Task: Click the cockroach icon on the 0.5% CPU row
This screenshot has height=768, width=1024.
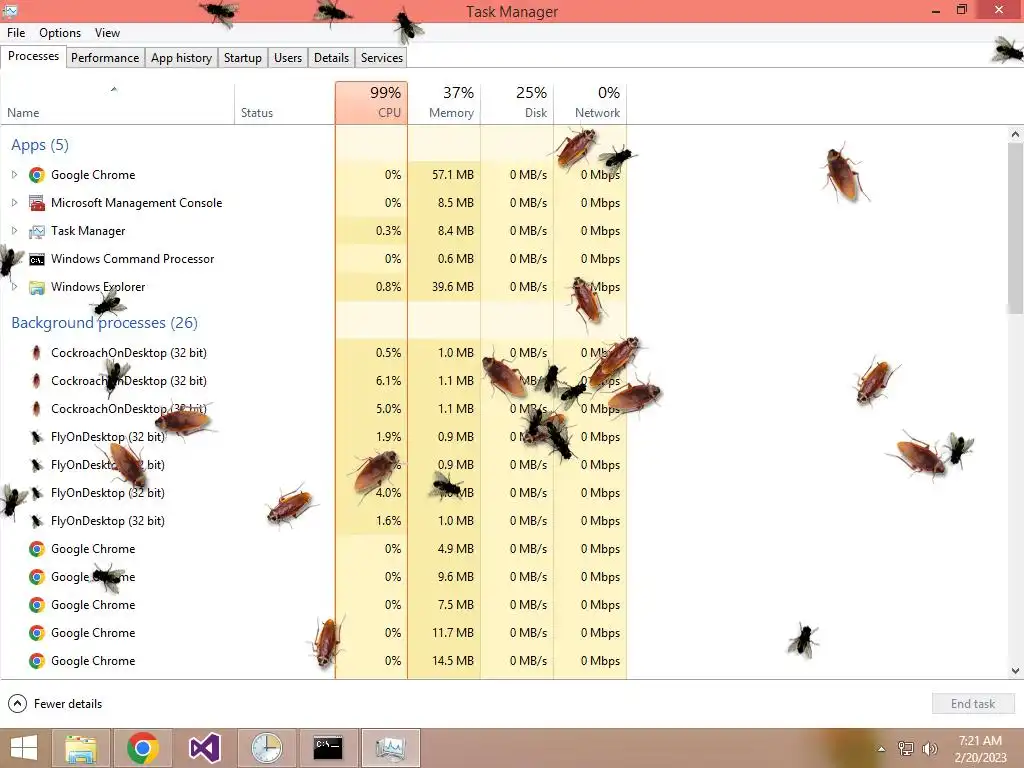Action: [37, 353]
